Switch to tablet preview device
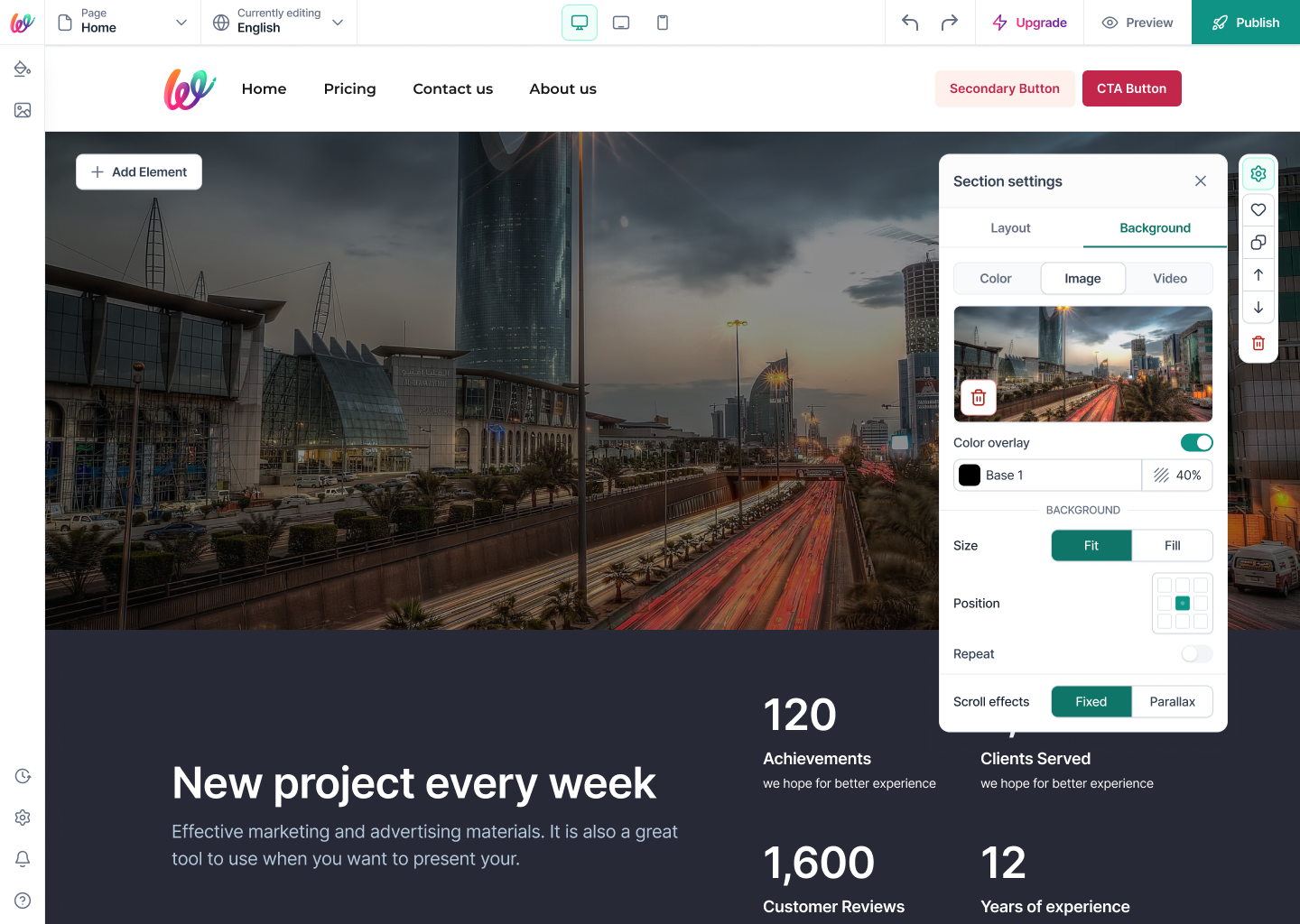Screen dimensions: 1300x924 click(x=621, y=23)
